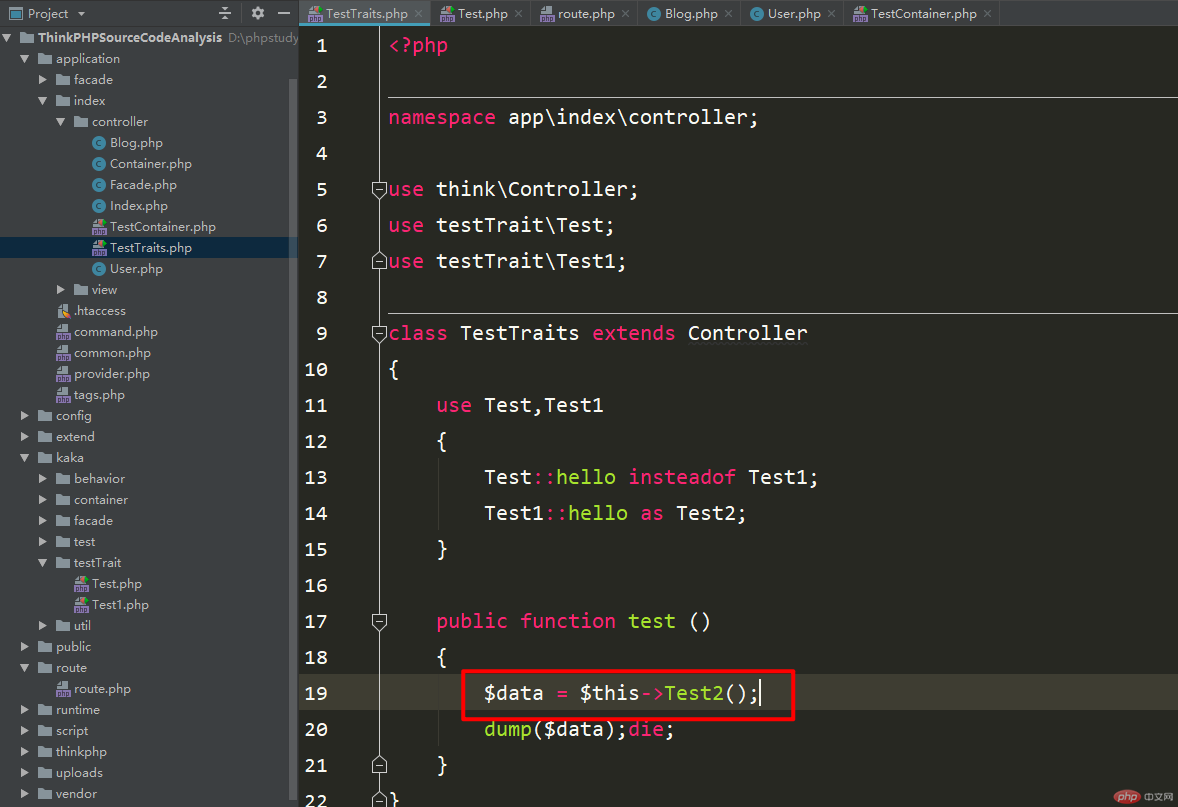1178x807 pixels.
Task: Open Project panel settings gear
Action: [258, 13]
